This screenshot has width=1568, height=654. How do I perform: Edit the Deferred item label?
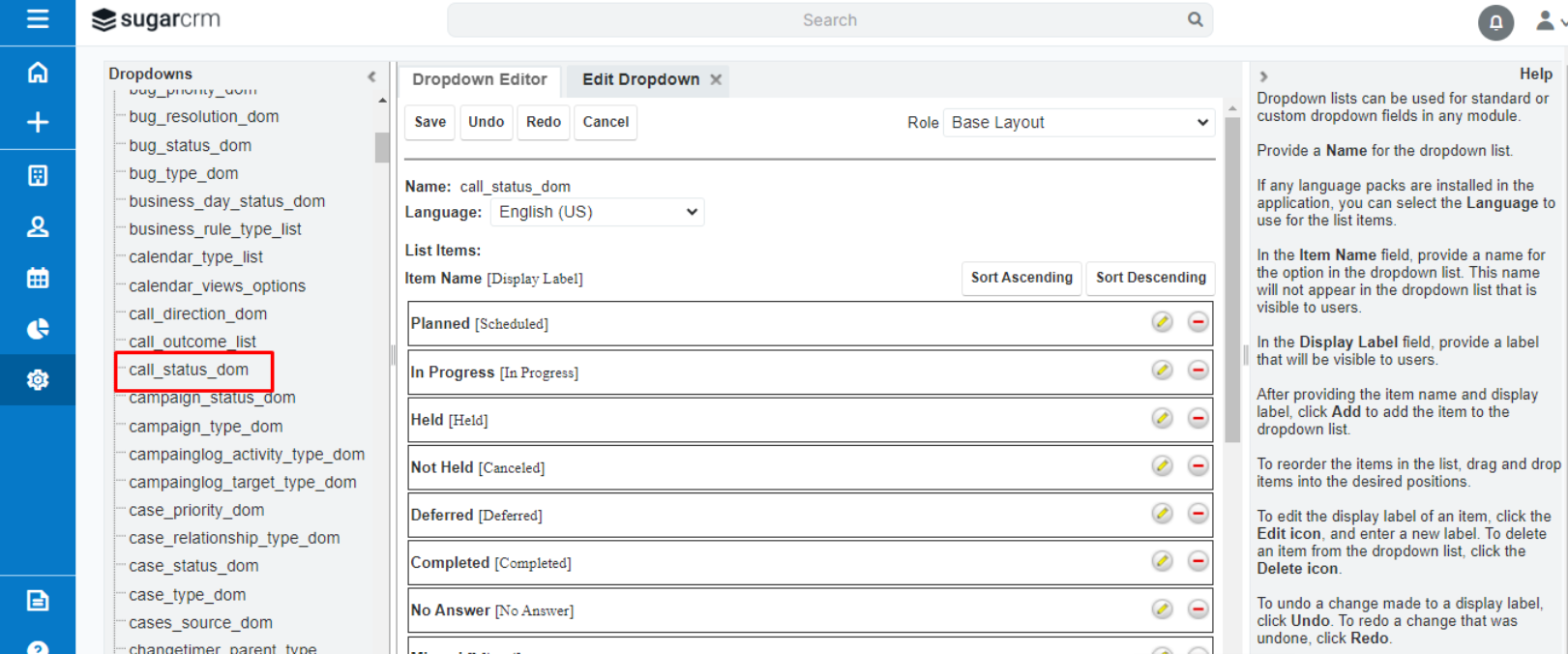point(1163,513)
